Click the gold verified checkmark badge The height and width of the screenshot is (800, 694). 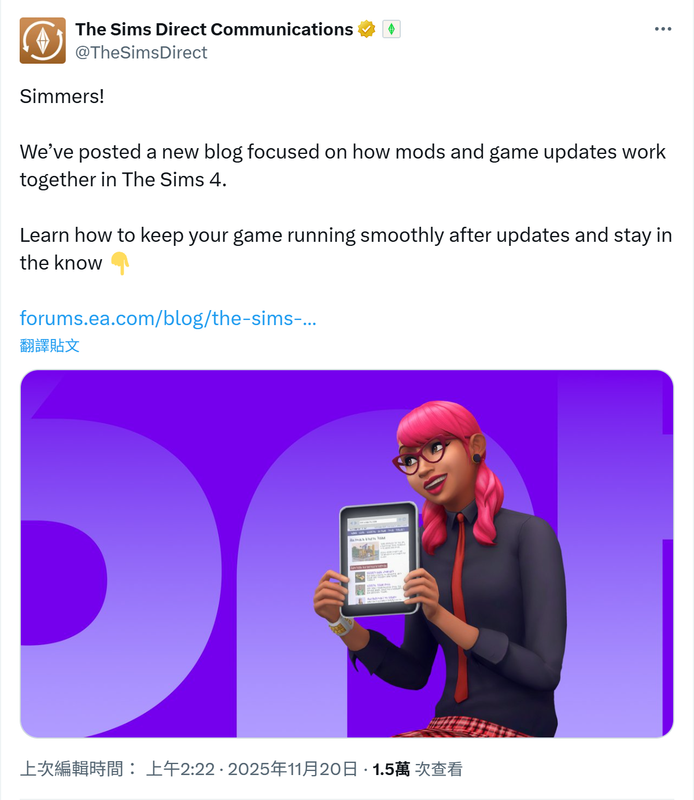[366, 29]
